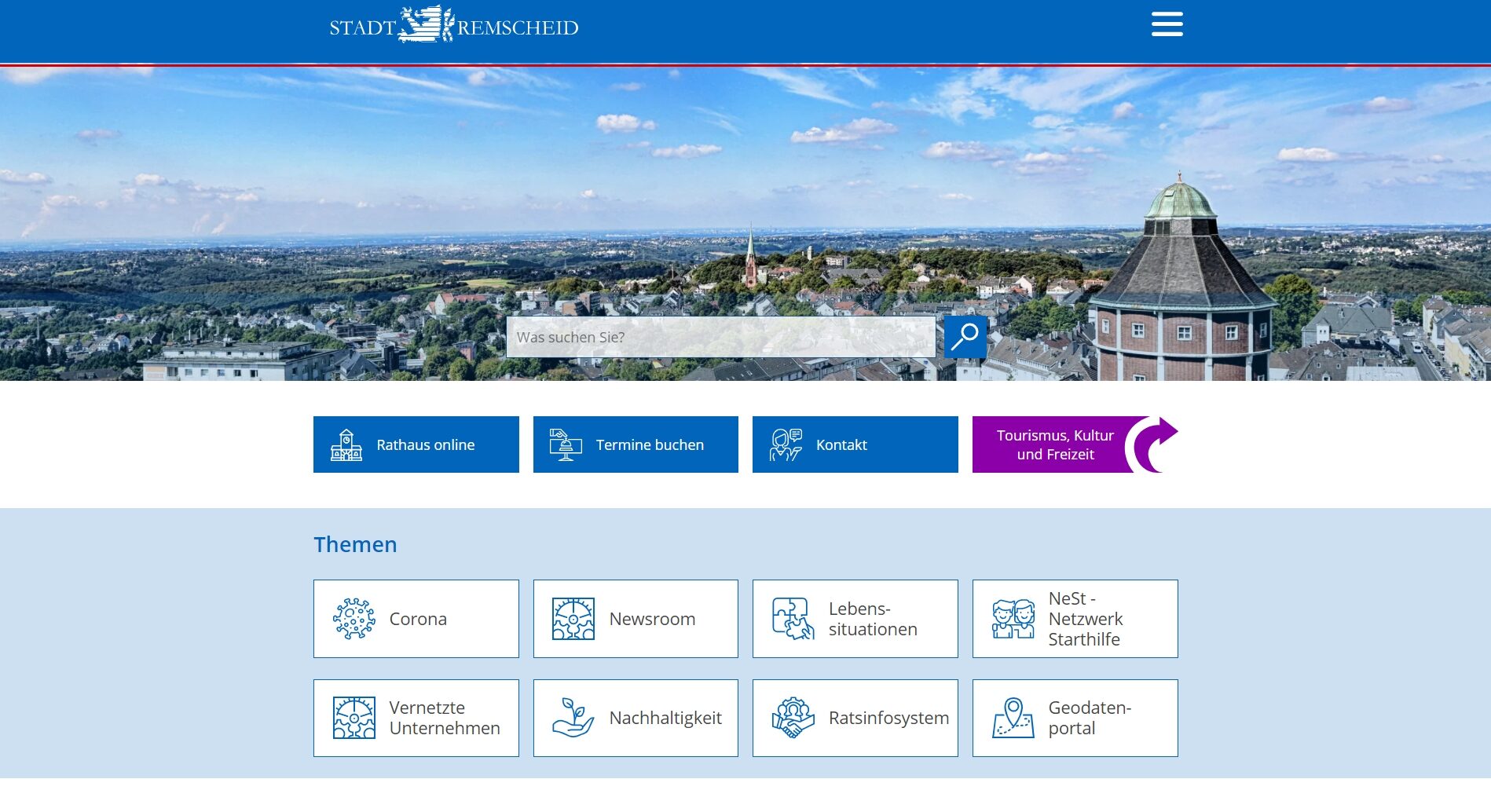Click the plant-in-hand Nachhaltigkeit icon
This screenshot has height=812, width=1491.
coord(573,718)
